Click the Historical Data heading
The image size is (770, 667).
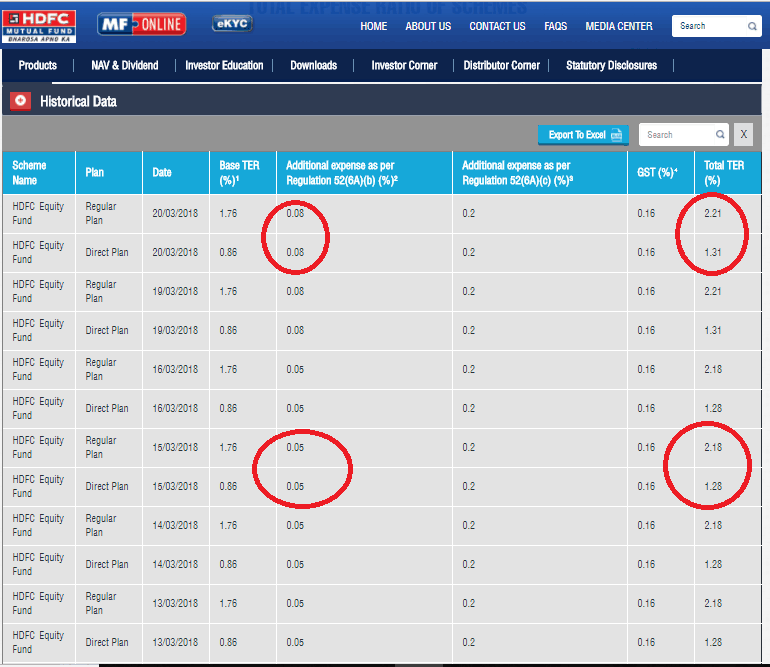click(78, 101)
